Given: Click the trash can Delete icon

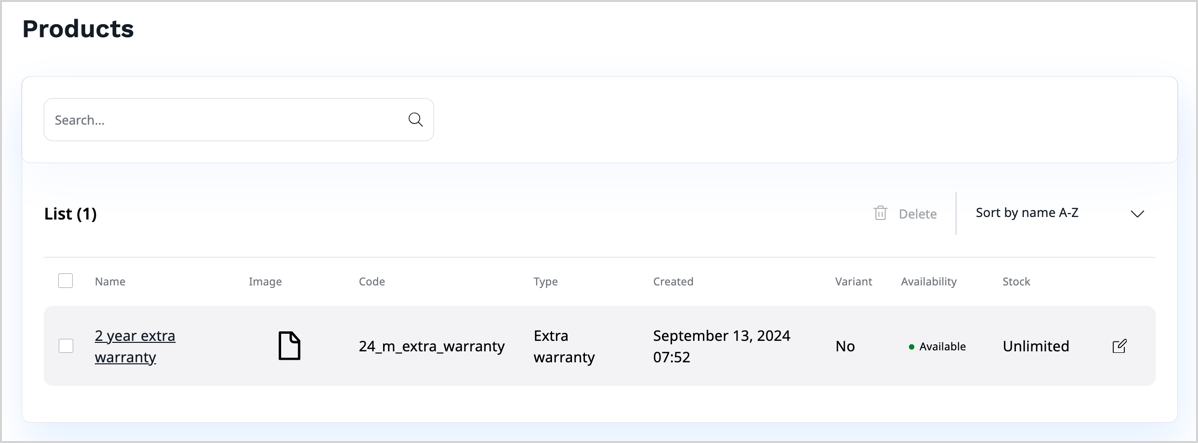Looking at the screenshot, I should coord(880,213).
